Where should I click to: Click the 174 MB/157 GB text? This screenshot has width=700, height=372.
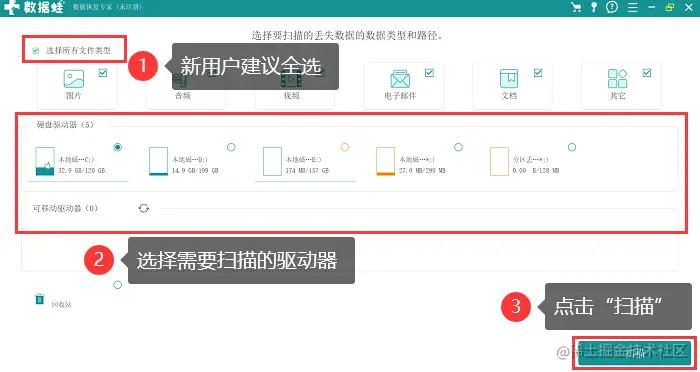[x=307, y=171]
